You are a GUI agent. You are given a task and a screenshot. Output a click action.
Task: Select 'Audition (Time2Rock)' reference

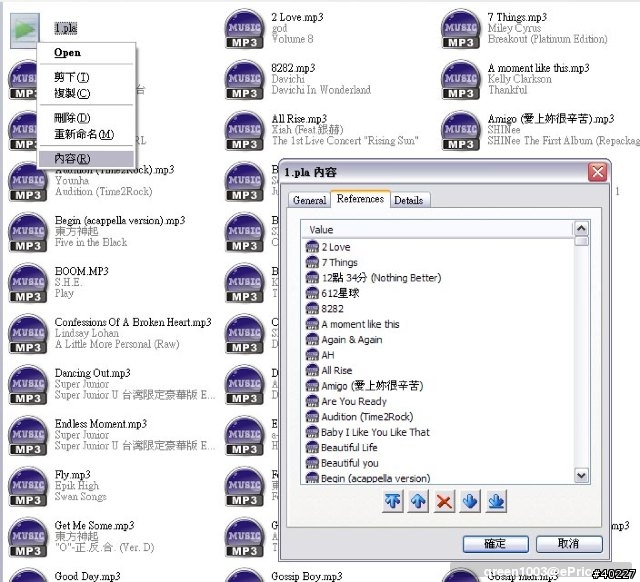[367, 417]
